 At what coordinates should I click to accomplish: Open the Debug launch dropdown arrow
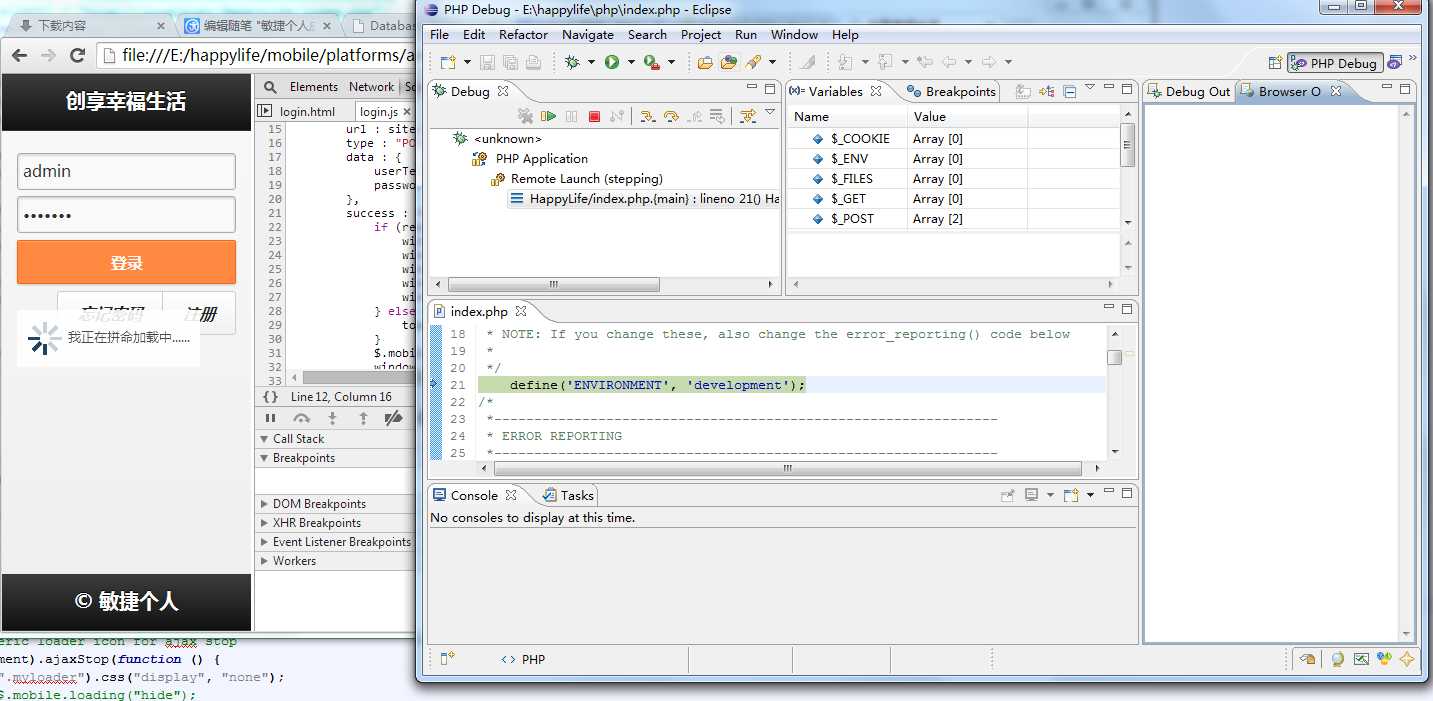click(x=591, y=62)
